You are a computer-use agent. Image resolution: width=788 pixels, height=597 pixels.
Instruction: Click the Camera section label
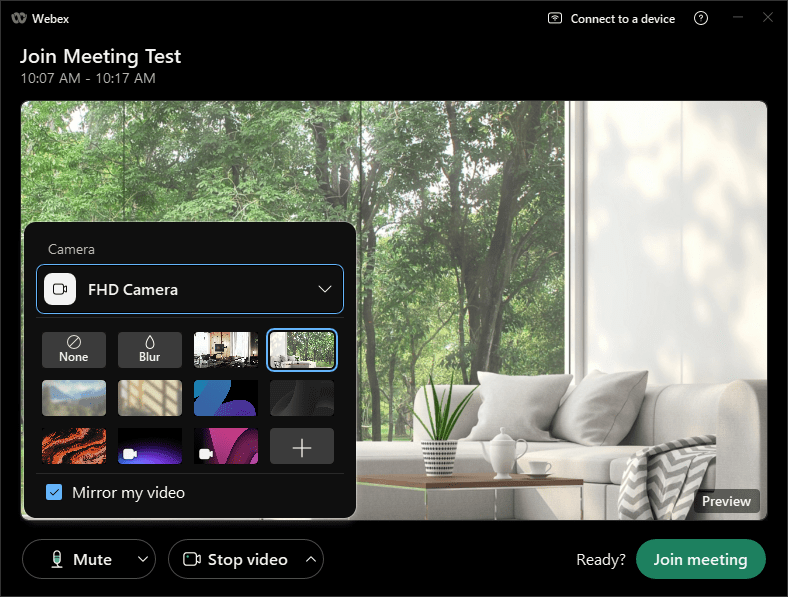(x=71, y=249)
